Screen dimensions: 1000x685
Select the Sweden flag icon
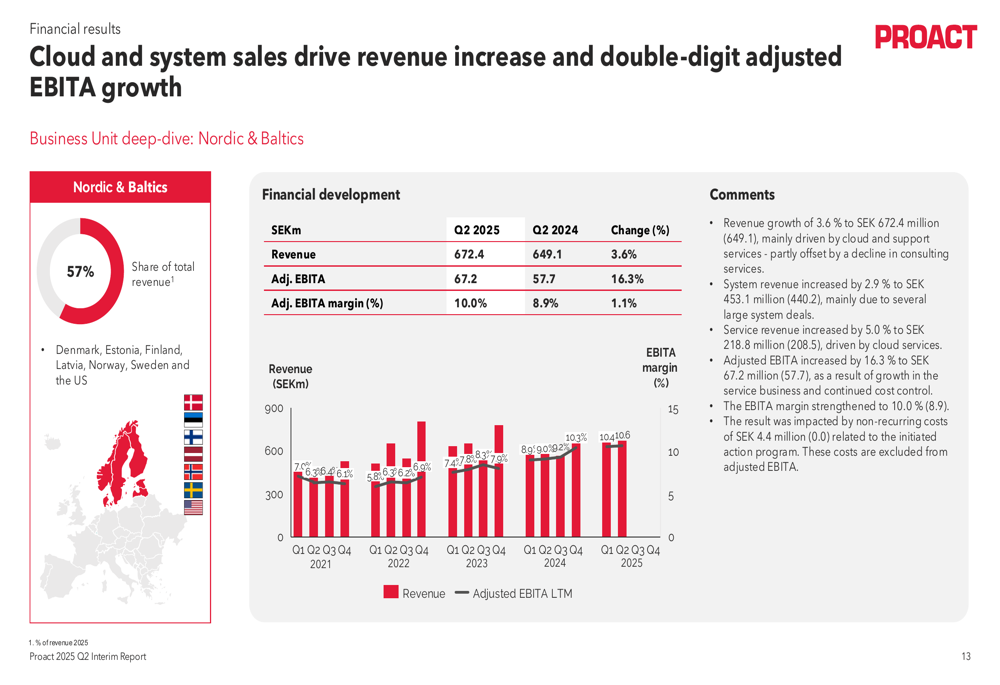pos(193,489)
